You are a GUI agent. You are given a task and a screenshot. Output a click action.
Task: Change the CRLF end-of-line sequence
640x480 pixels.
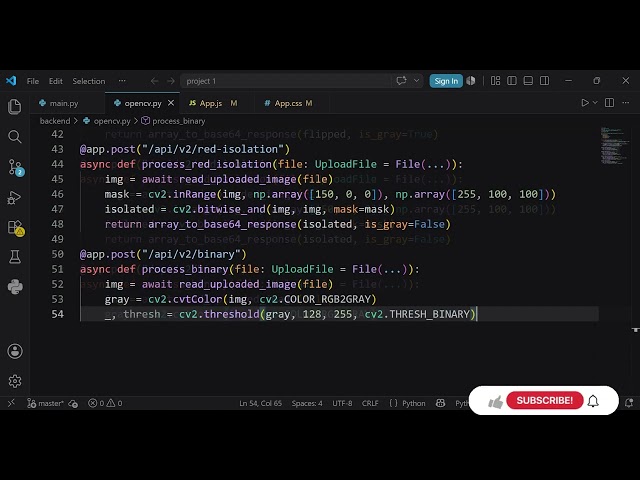point(370,403)
